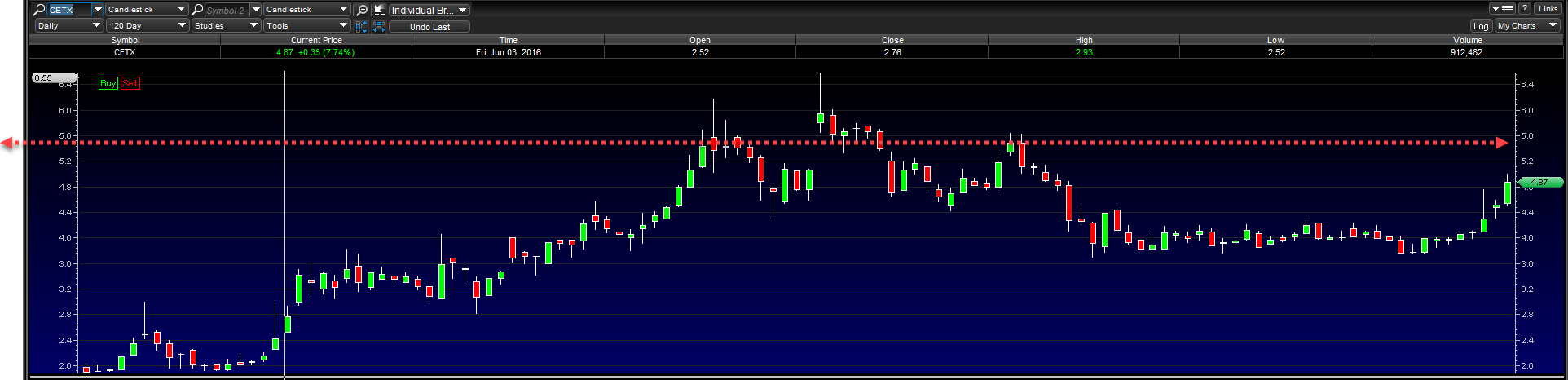Open the second Candlestick chart type dropdown
Viewport: 1568px width, 380px height.
(306, 10)
